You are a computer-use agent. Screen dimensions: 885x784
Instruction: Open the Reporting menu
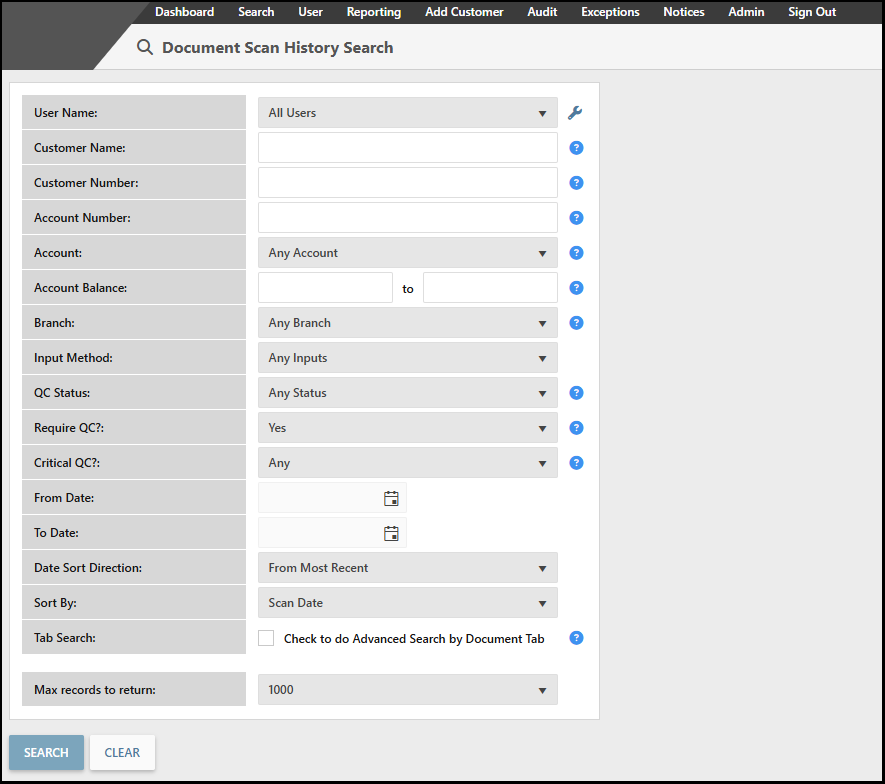(x=374, y=12)
